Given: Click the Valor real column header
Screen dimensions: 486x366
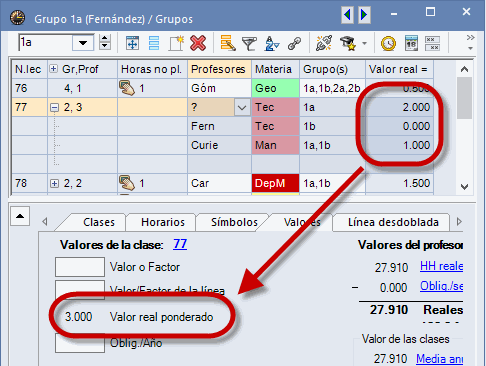Looking at the screenshot, I should pos(399,69).
